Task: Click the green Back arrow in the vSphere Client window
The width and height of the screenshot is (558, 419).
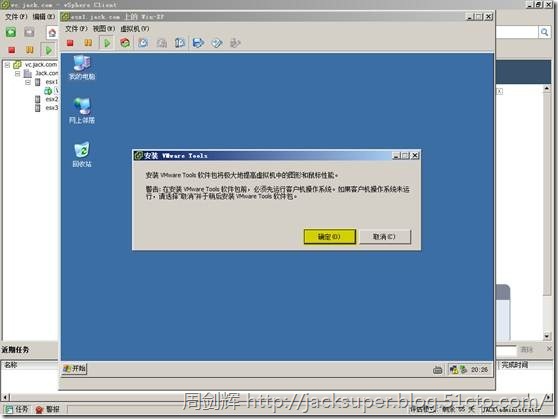Action: [11, 32]
